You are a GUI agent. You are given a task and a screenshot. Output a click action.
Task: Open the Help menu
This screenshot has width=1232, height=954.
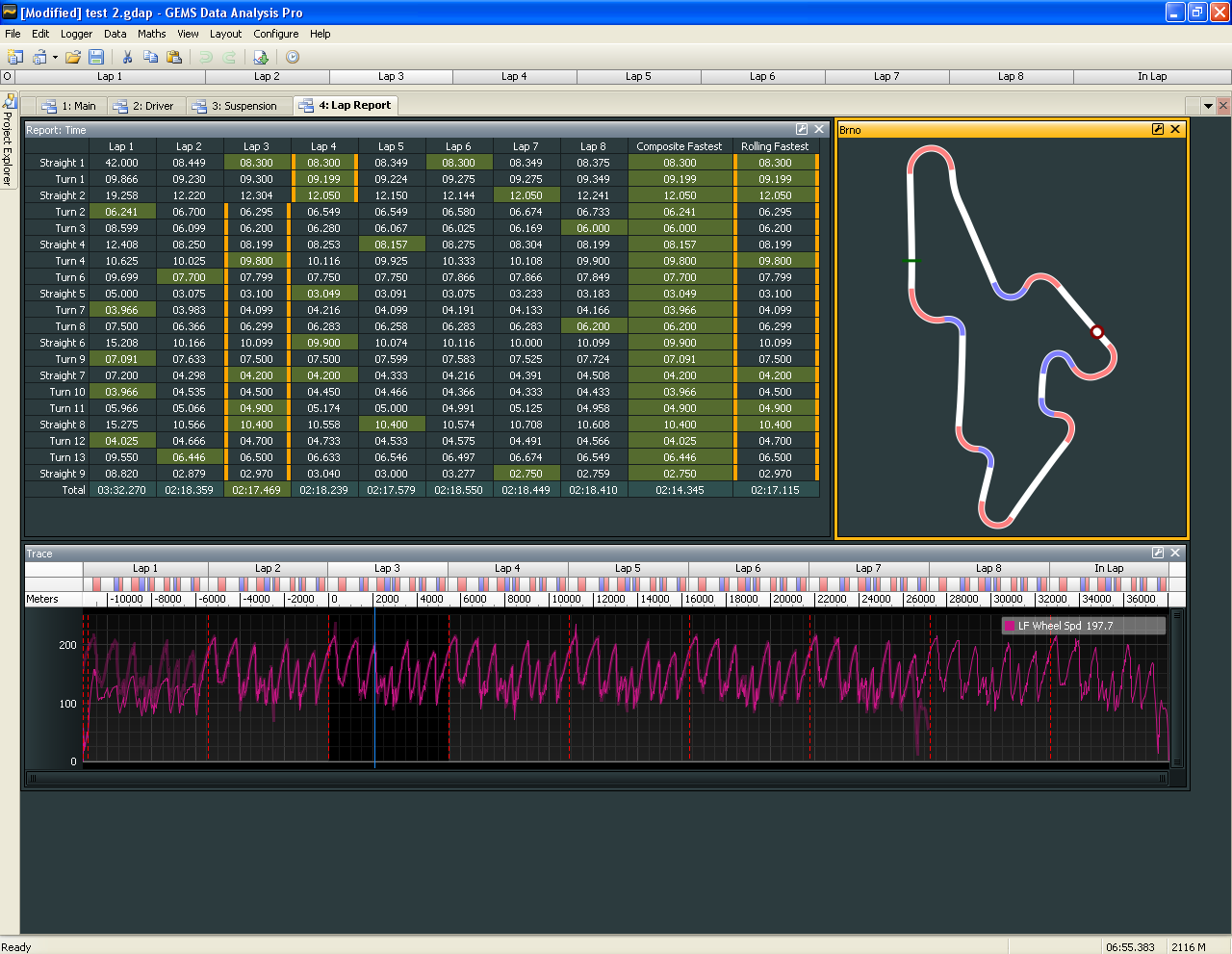[321, 34]
